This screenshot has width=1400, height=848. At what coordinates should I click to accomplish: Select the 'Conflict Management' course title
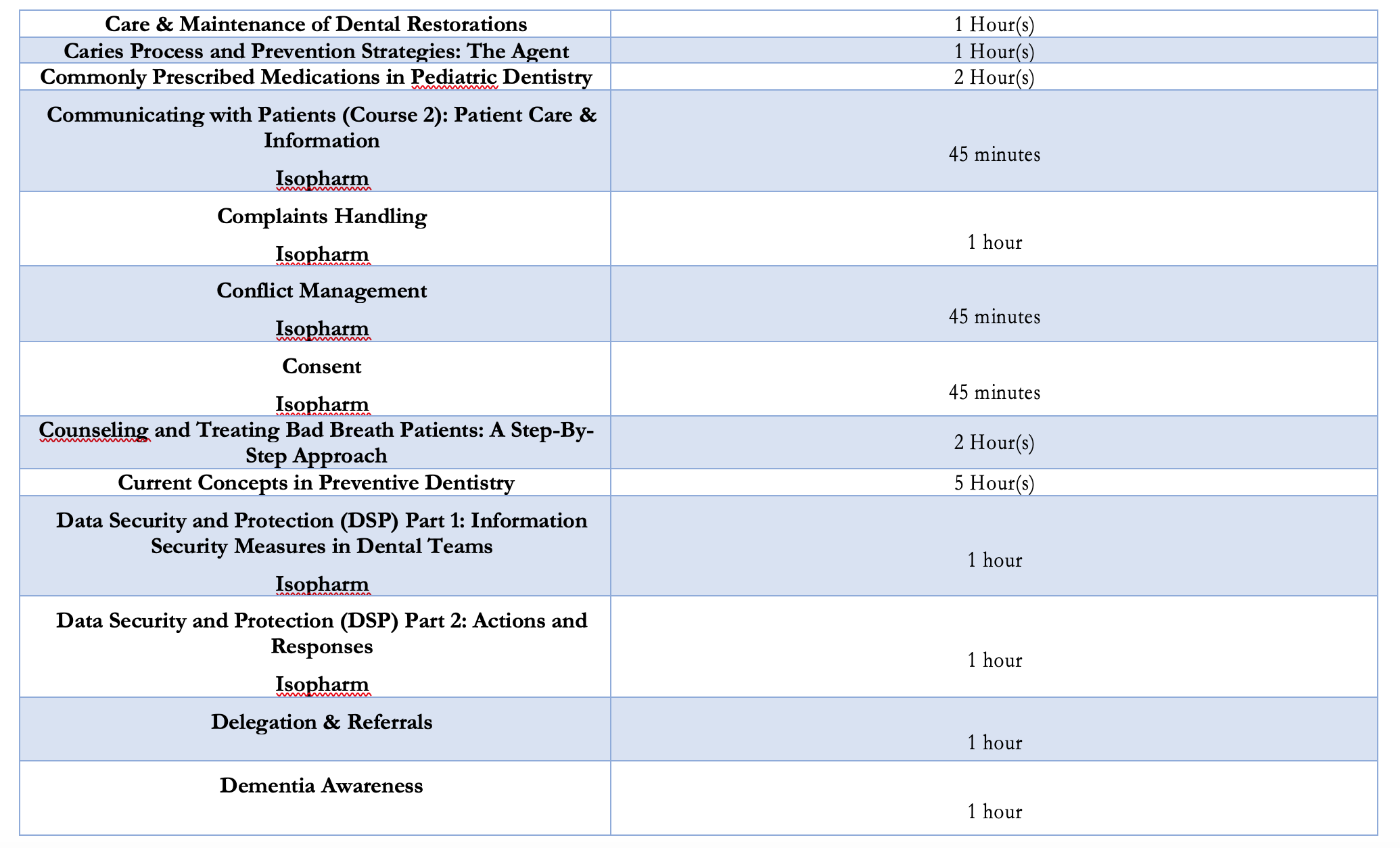322,291
